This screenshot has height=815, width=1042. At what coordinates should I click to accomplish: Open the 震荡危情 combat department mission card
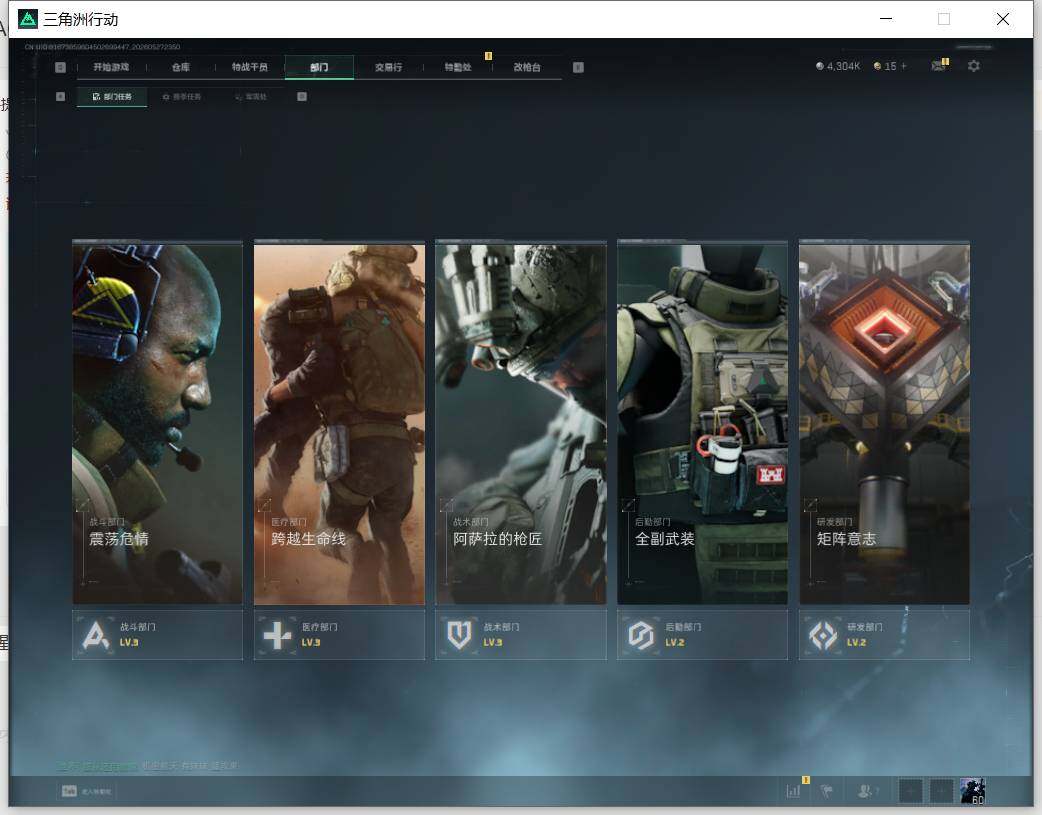pyautogui.click(x=157, y=423)
